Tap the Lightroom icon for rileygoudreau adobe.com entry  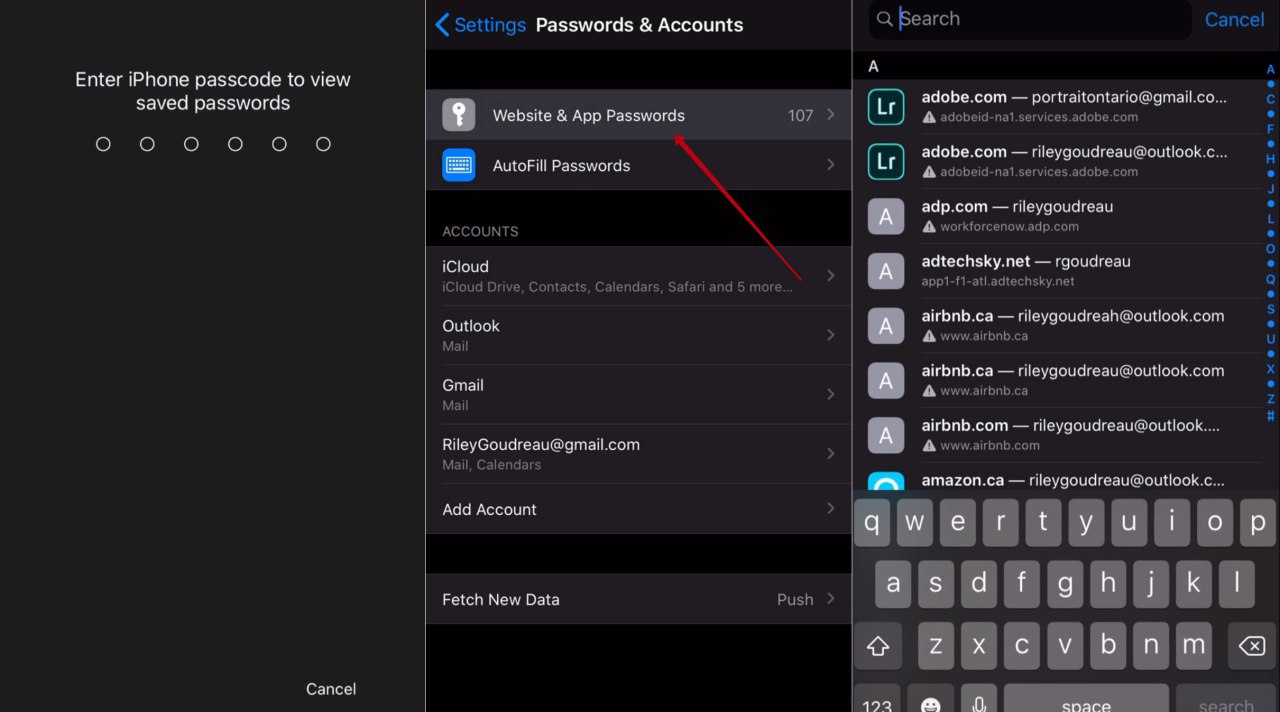coord(886,161)
